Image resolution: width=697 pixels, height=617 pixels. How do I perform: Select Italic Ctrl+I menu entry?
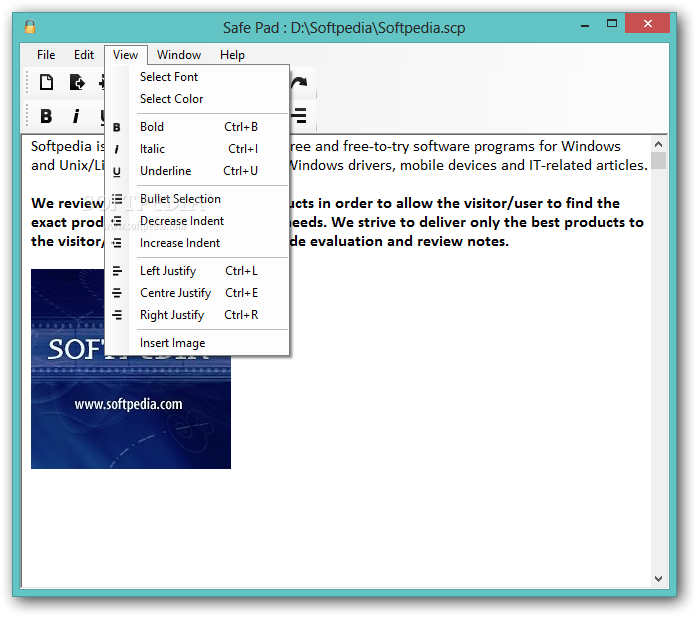click(x=198, y=148)
